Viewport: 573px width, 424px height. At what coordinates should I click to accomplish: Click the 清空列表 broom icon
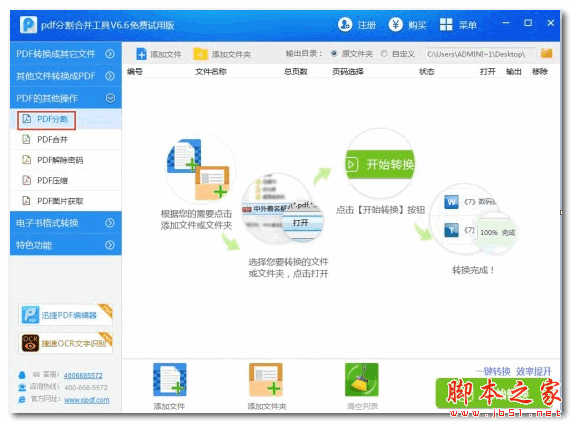pos(361,379)
